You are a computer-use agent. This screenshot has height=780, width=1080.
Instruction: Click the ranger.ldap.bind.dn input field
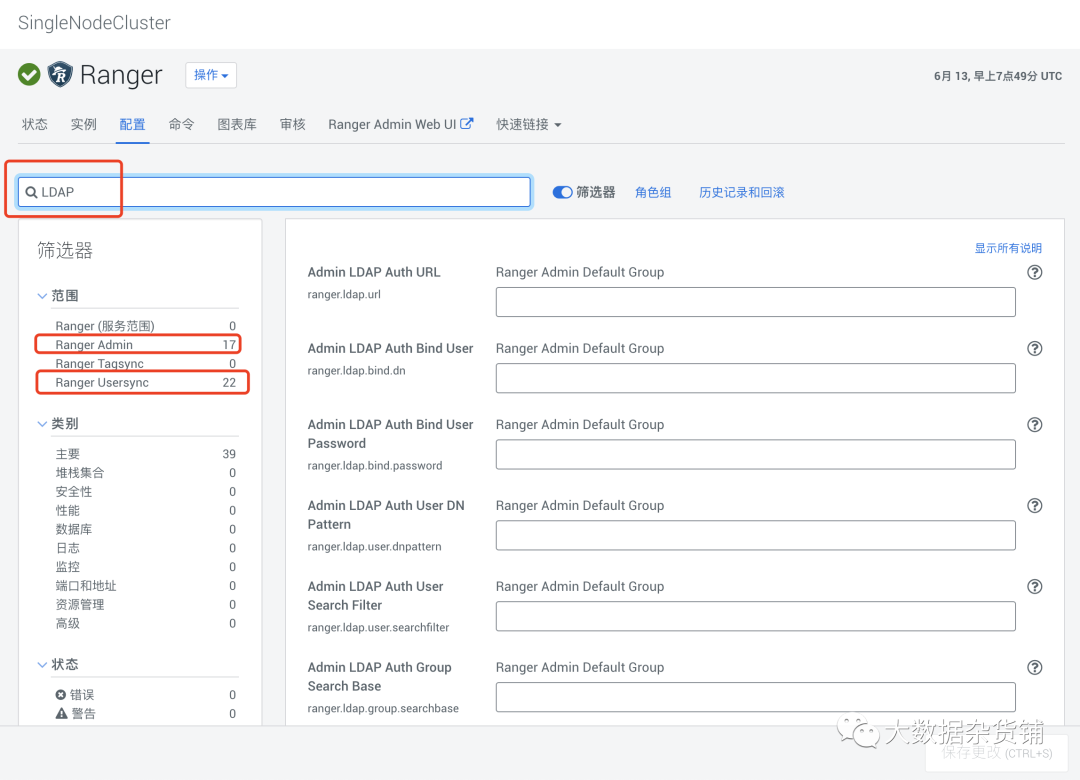tap(755, 378)
